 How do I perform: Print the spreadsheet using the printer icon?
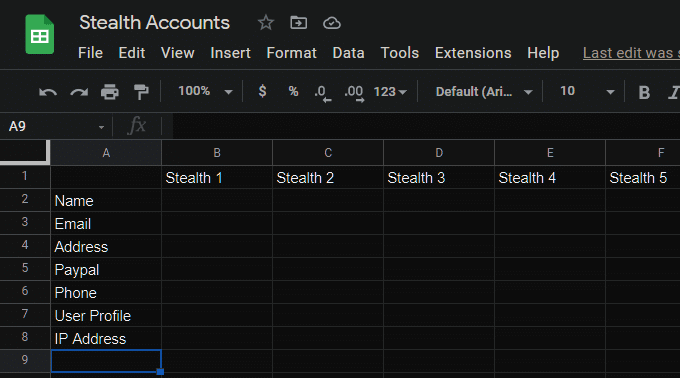tap(110, 92)
